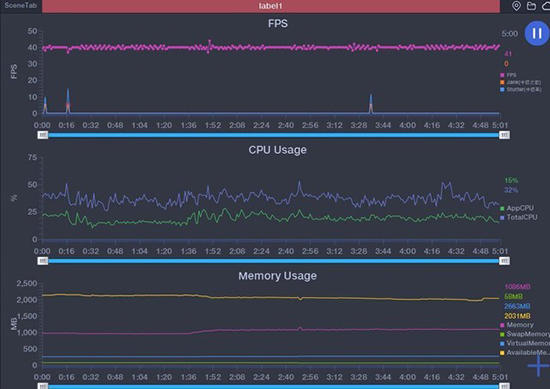Click the blue plus icon at bottom right
The width and height of the screenshot is (550, 389).
(x=538, y=365)
